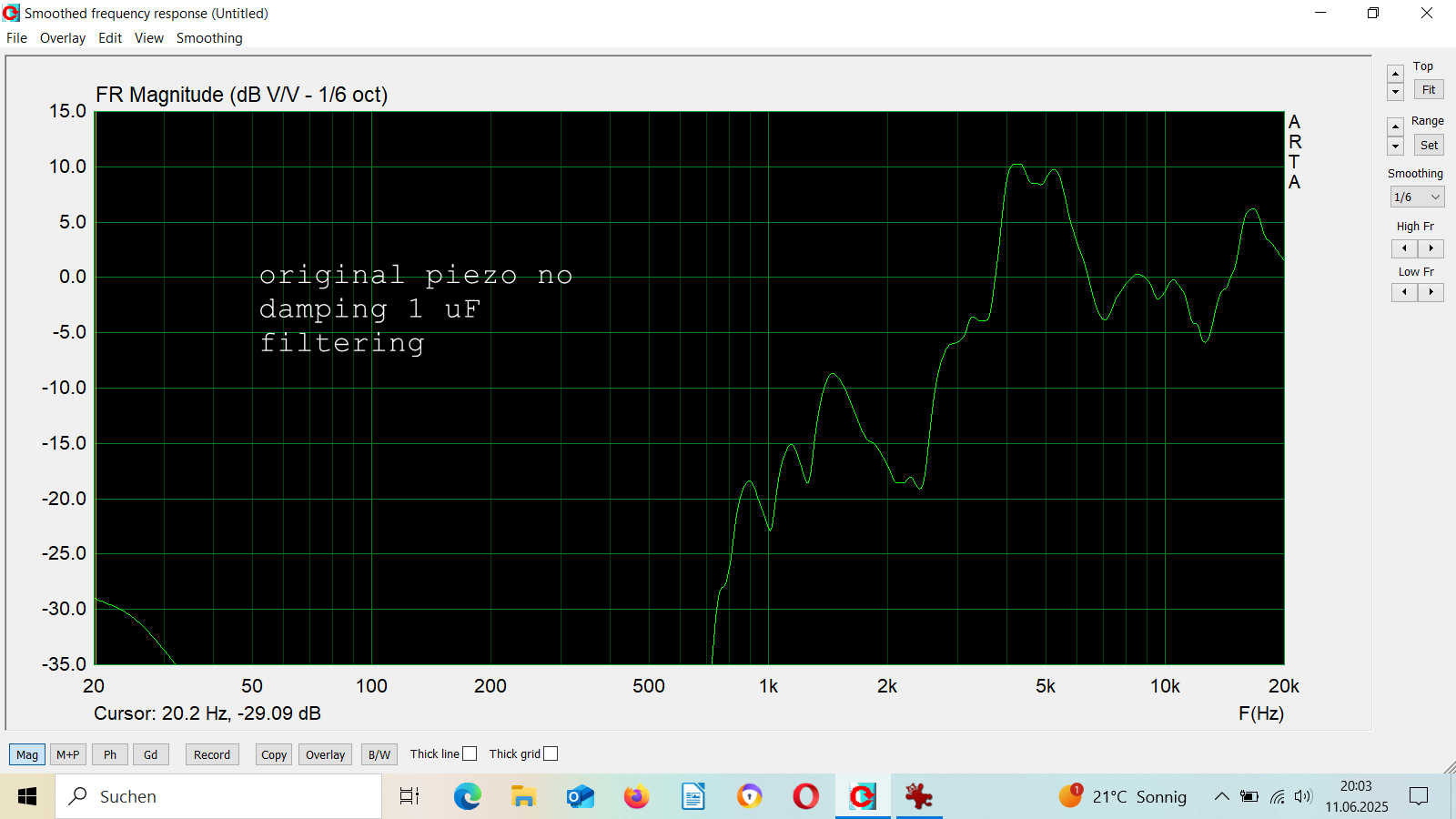Click the Overlay button at bottom

point(325,754)
